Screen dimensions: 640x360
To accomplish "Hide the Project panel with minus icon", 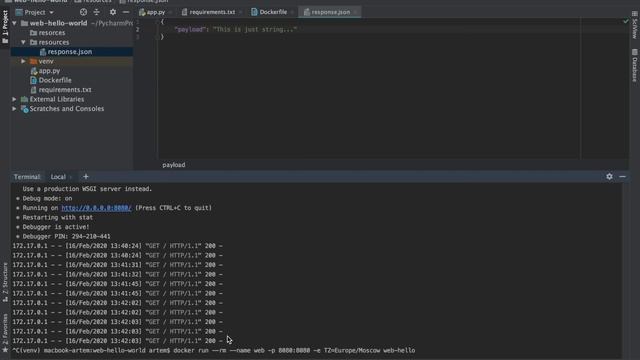I will pyautogui.click(x=126, y=12).
